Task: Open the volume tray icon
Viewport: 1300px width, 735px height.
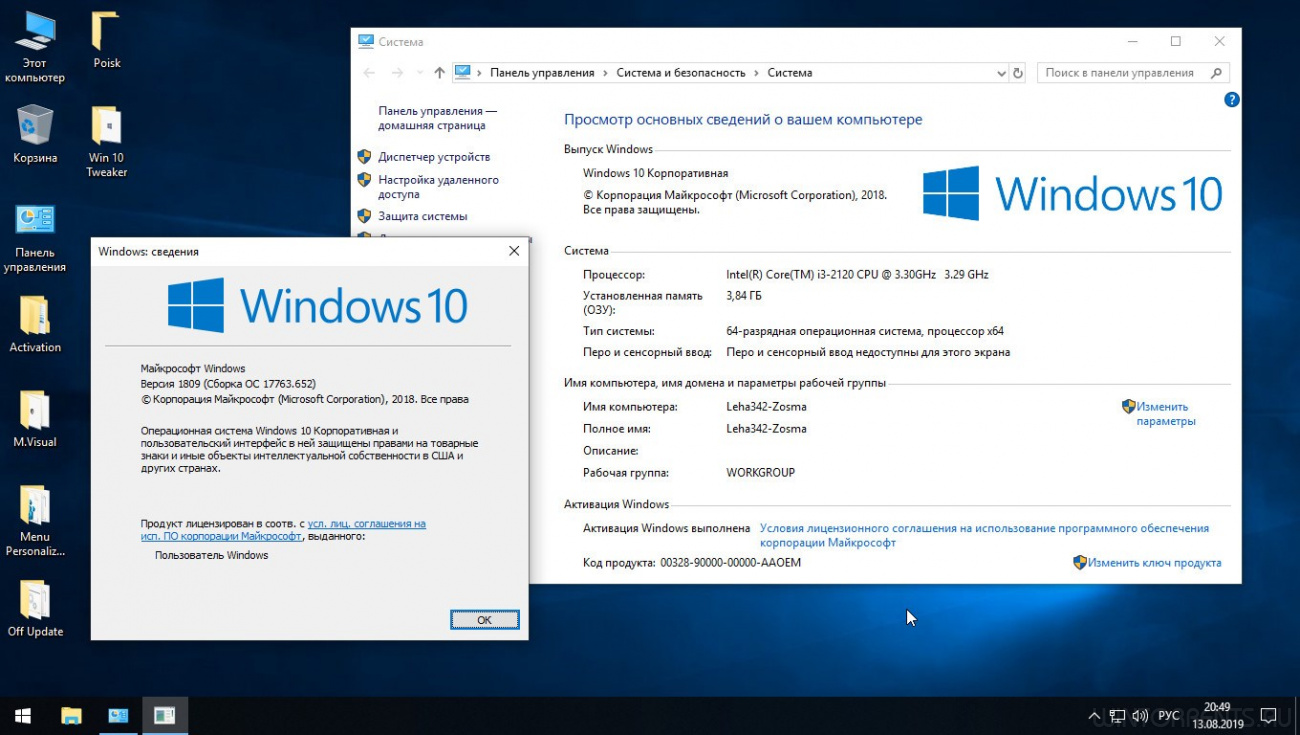Action: [x=1140, y=716]
